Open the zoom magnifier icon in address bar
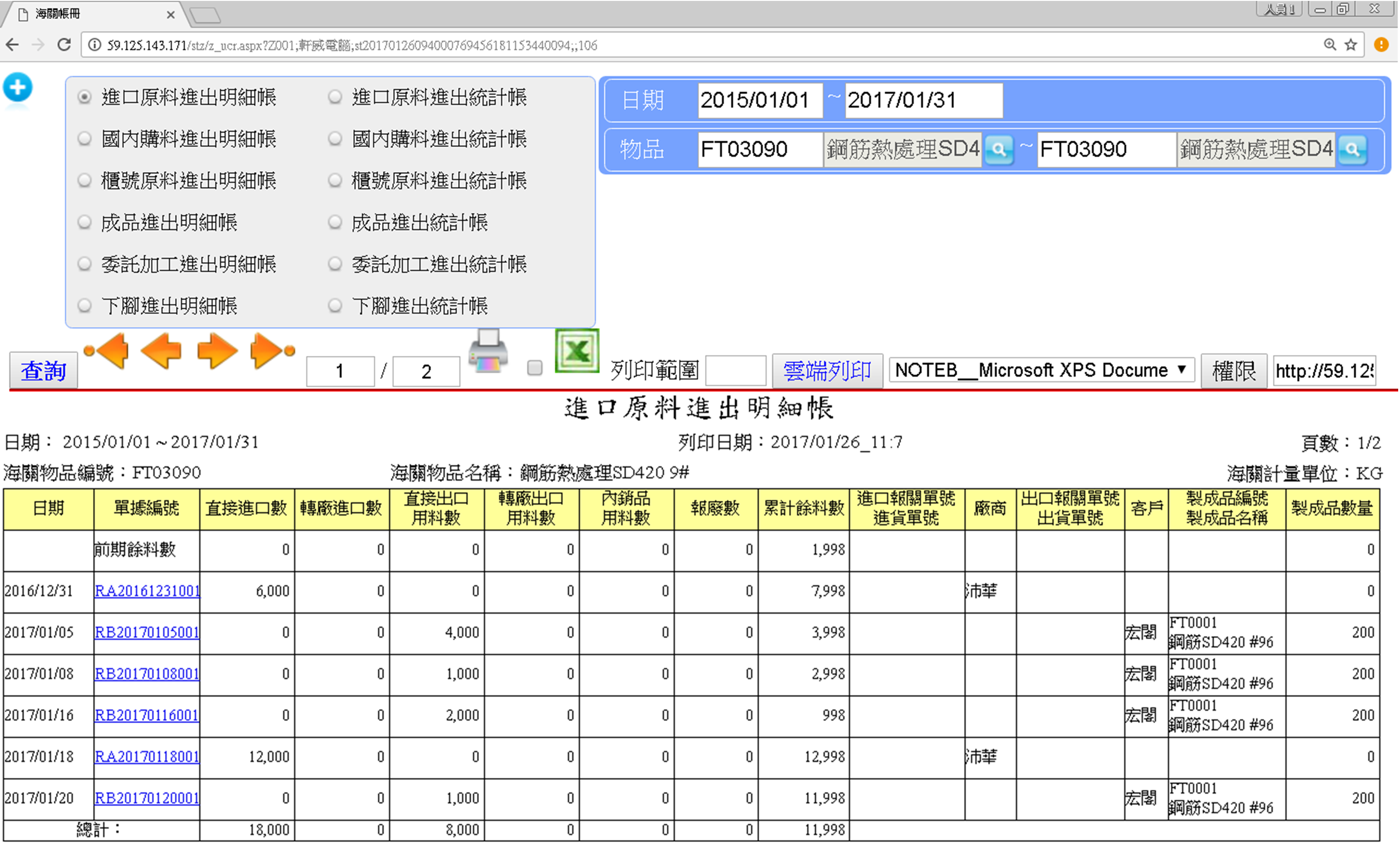Screen dimensions: 1400x853 [x=1330, y=45]
